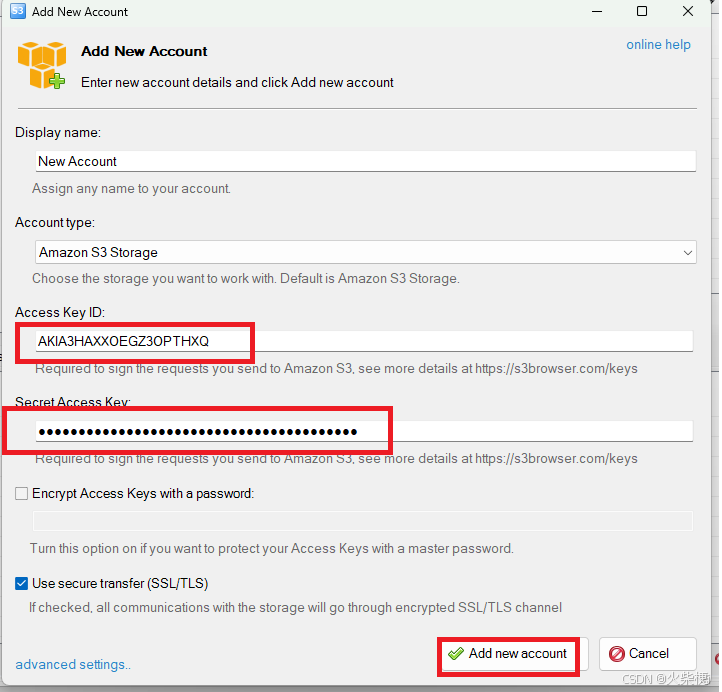Screen dimensions: 722x692
Task: Click the 'Display name:' label
Action: pyautogui.click(x=58, y=133)
